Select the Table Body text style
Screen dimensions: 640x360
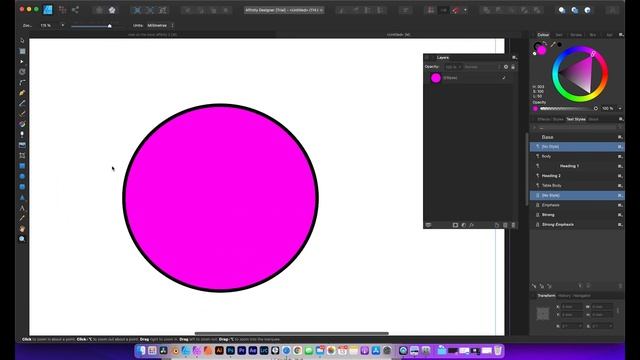tap(576, 186)
